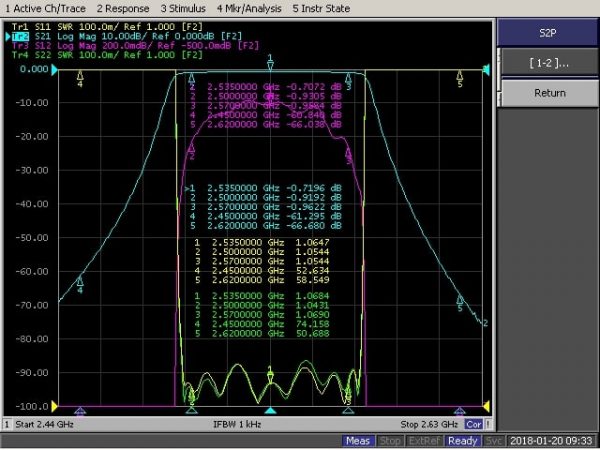Select trace Tr1 S11 SWR label
The image size is (600, 450).
[x=107, y=27]
